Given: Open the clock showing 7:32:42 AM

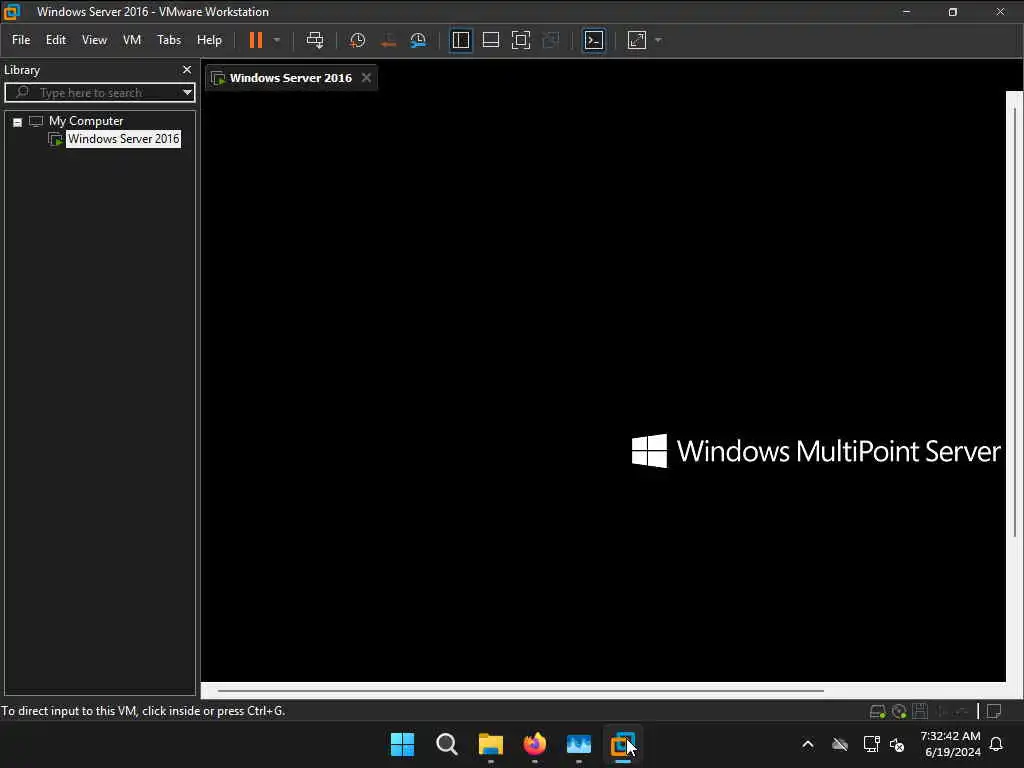Looking at the screenshot, I should [951, 744].
